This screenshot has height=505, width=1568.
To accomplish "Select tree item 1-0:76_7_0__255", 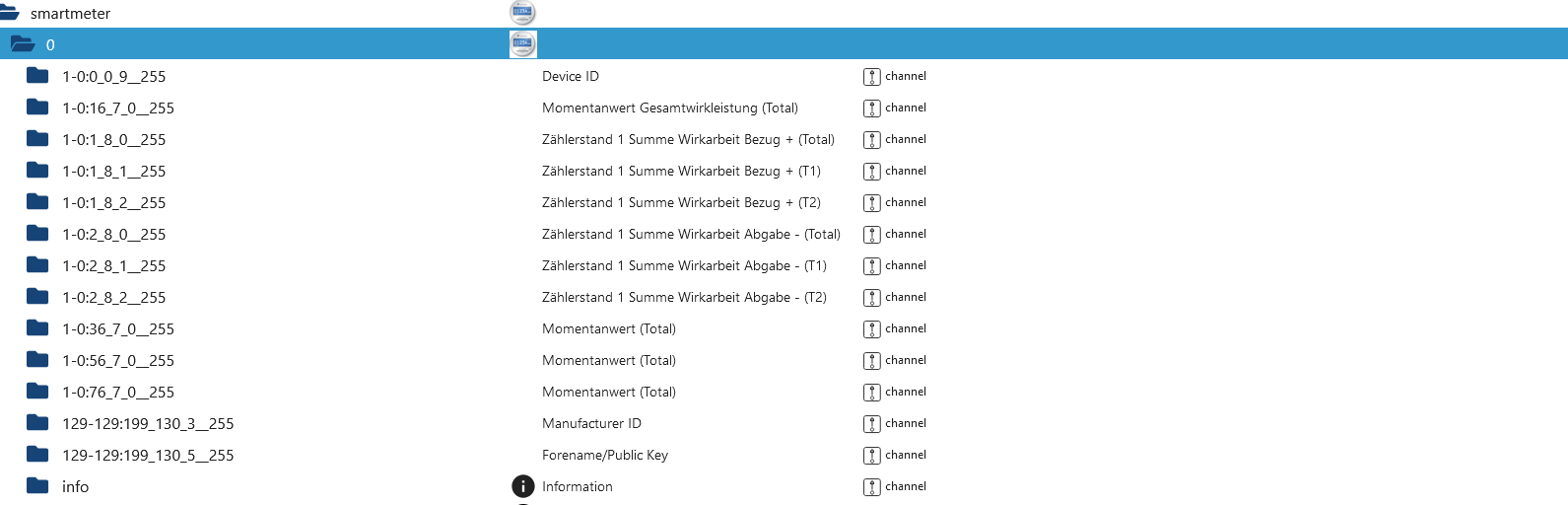I will coord(118,393).
